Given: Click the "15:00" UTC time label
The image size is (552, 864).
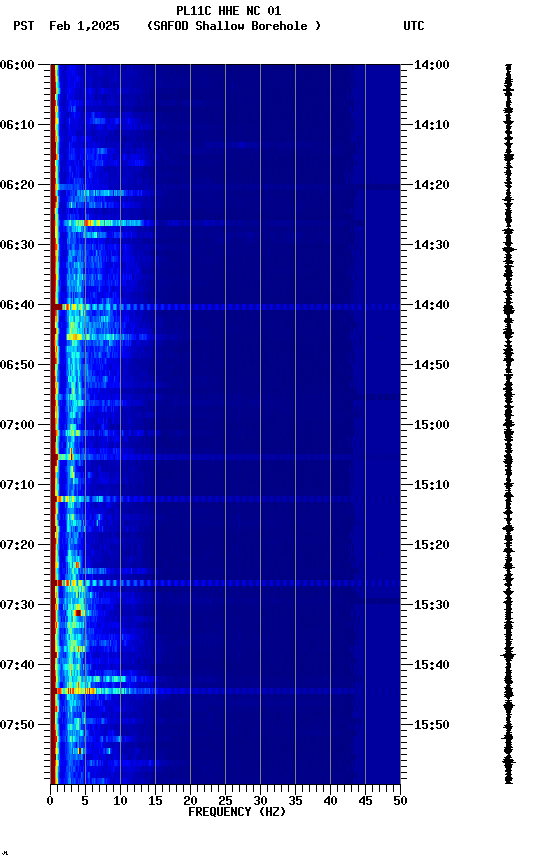Looking at the screenshot, I should 432,425.
